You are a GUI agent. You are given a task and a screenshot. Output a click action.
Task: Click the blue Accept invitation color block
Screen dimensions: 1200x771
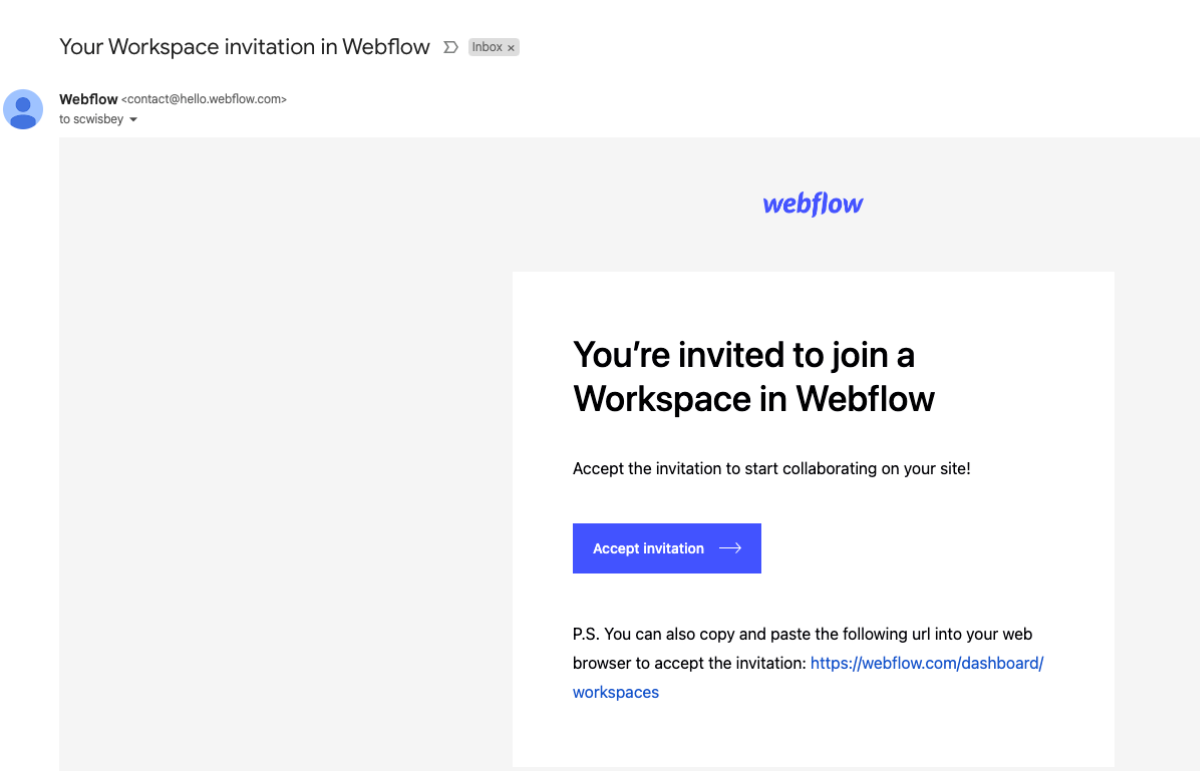666,548
